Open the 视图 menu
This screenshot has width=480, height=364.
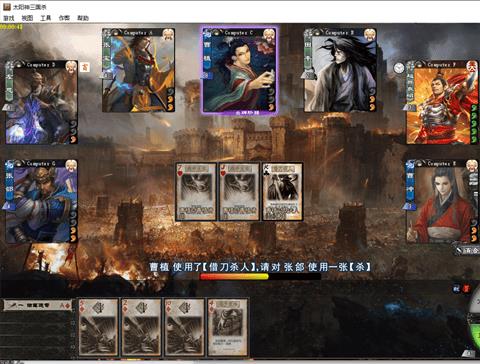pos(27,18)
